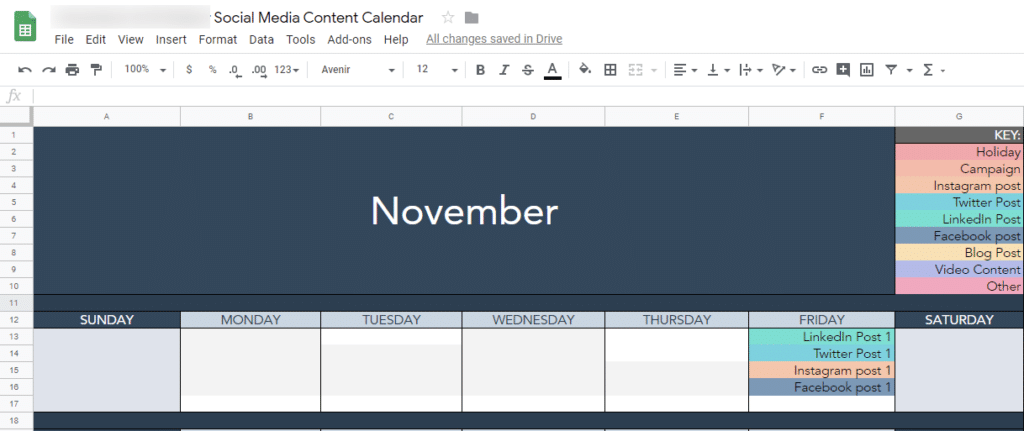1024x431 pixels.
Task: Open the 100% zoom dropdown
Action: 145,69
